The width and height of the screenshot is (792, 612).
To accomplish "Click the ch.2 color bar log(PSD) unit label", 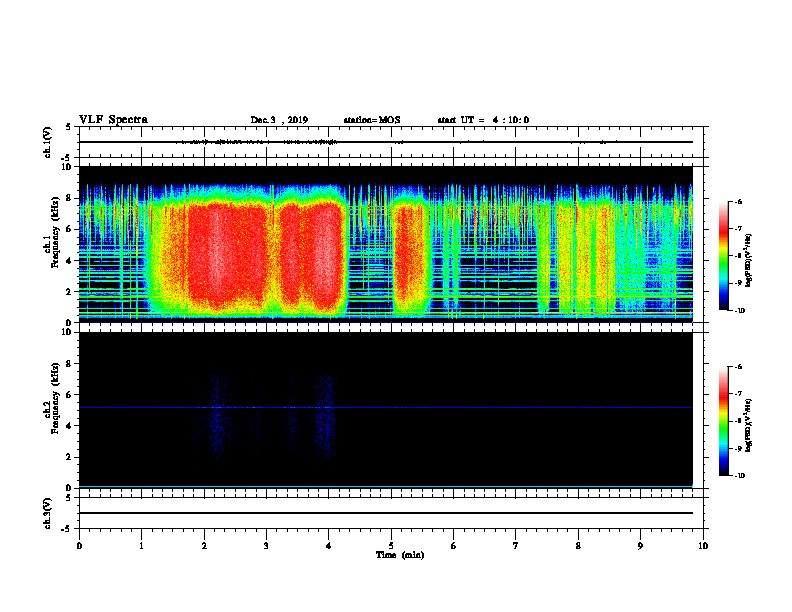I will (x=748, y=426).
